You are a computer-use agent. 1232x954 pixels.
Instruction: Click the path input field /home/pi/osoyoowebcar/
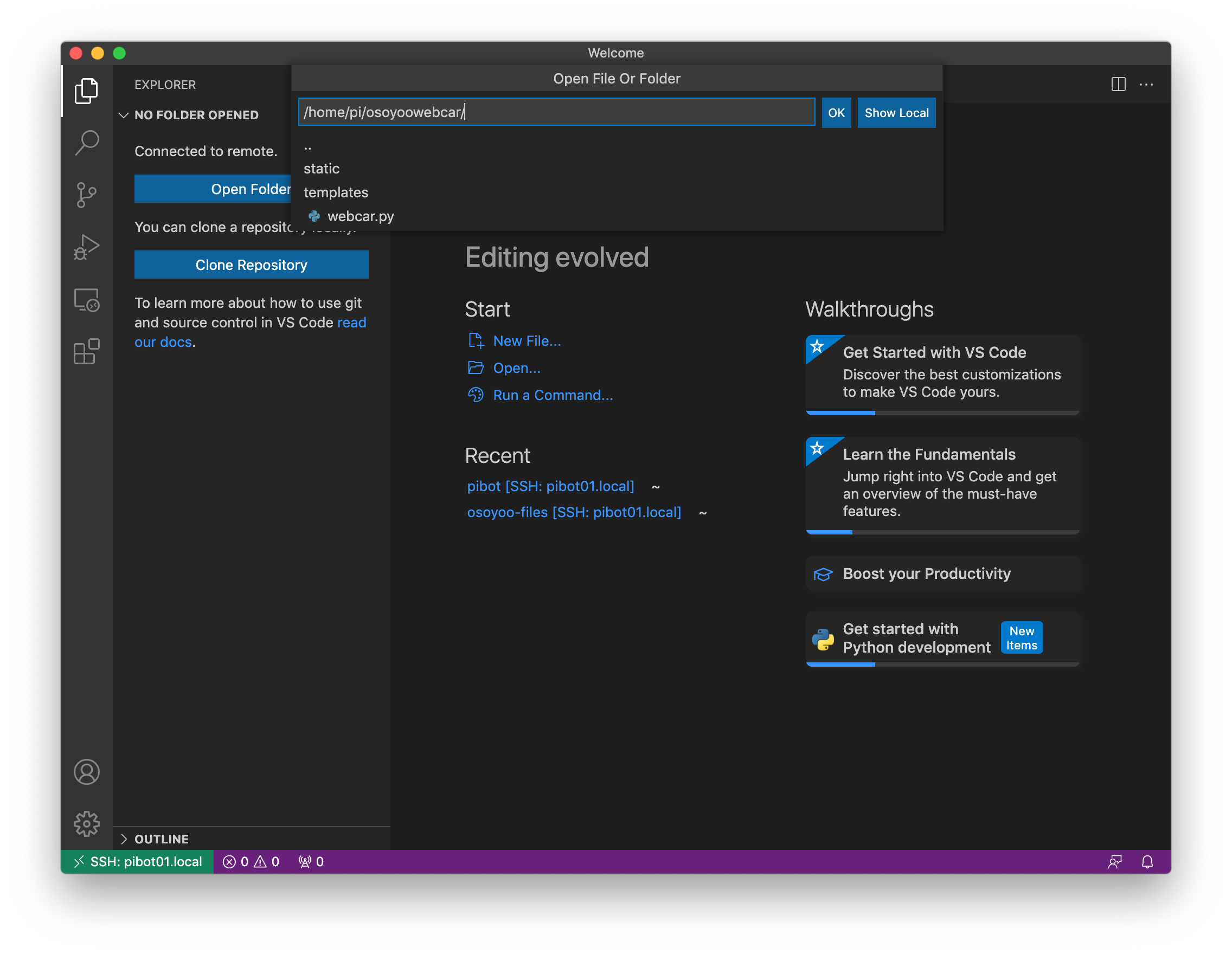click(x=556, y=112)
